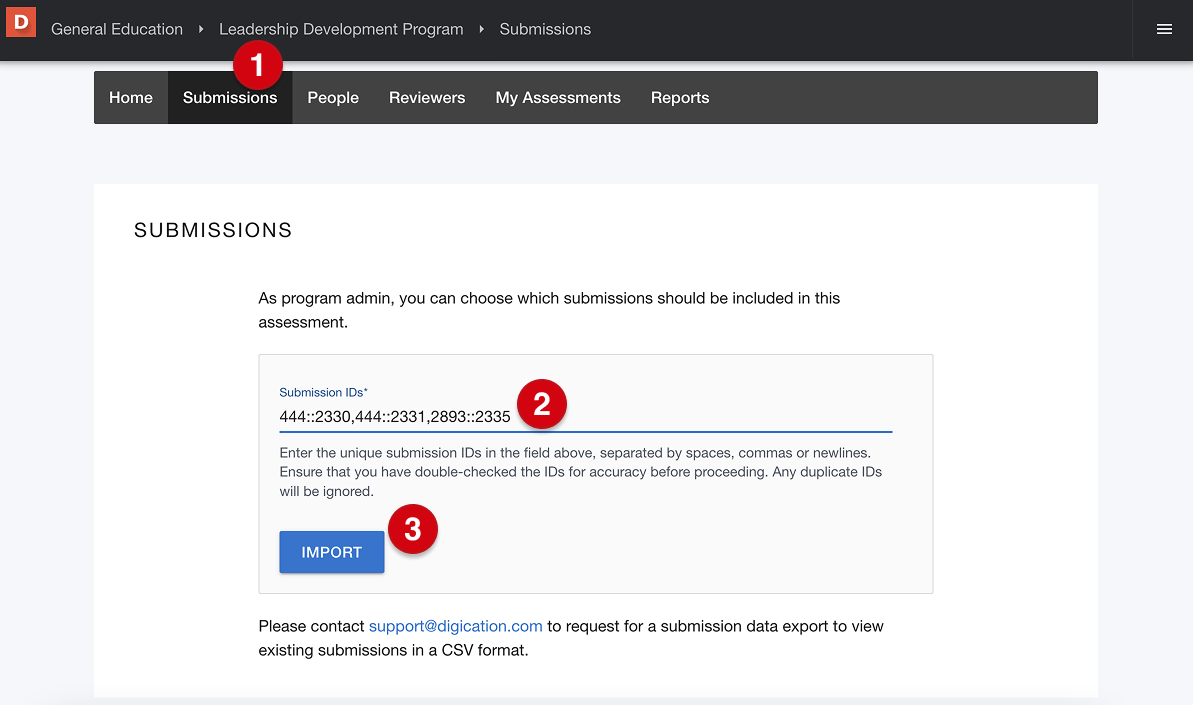Viewport: 1193px width, 705px height.
Task: Click the Digication orange D logo
Action: [21, 21]
